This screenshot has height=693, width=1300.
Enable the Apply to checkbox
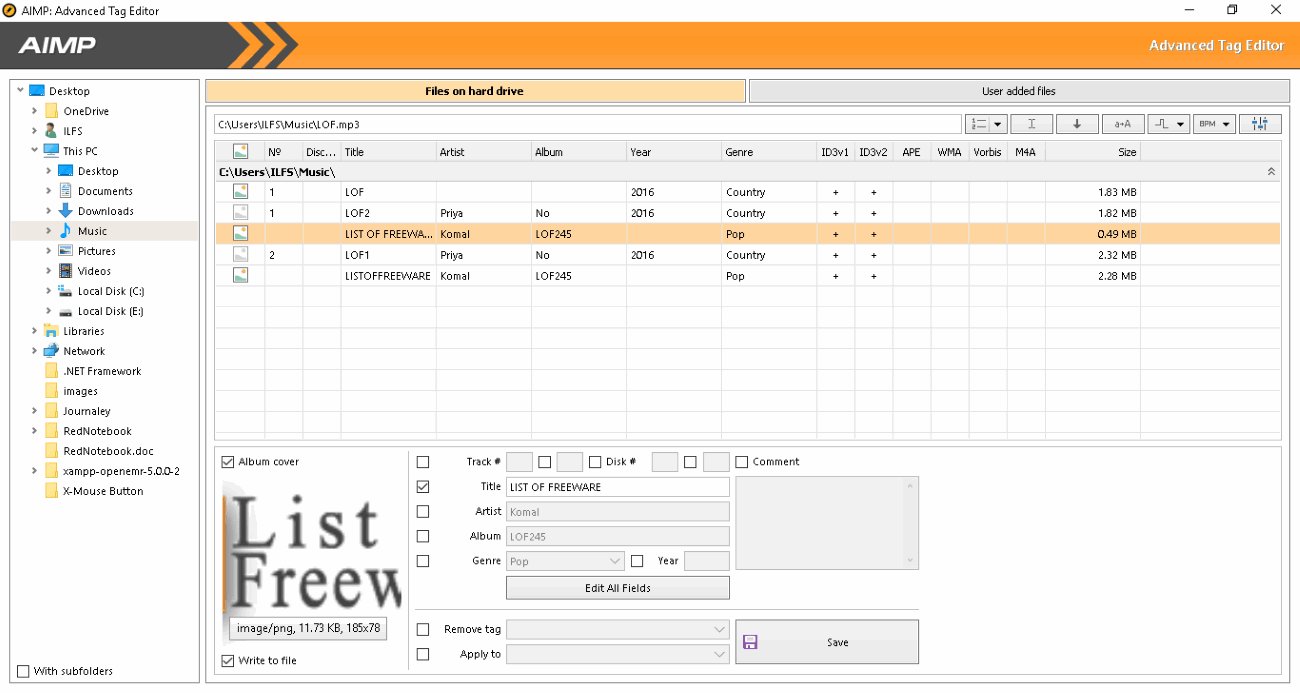pyautogui.click(x=423, y=654)
